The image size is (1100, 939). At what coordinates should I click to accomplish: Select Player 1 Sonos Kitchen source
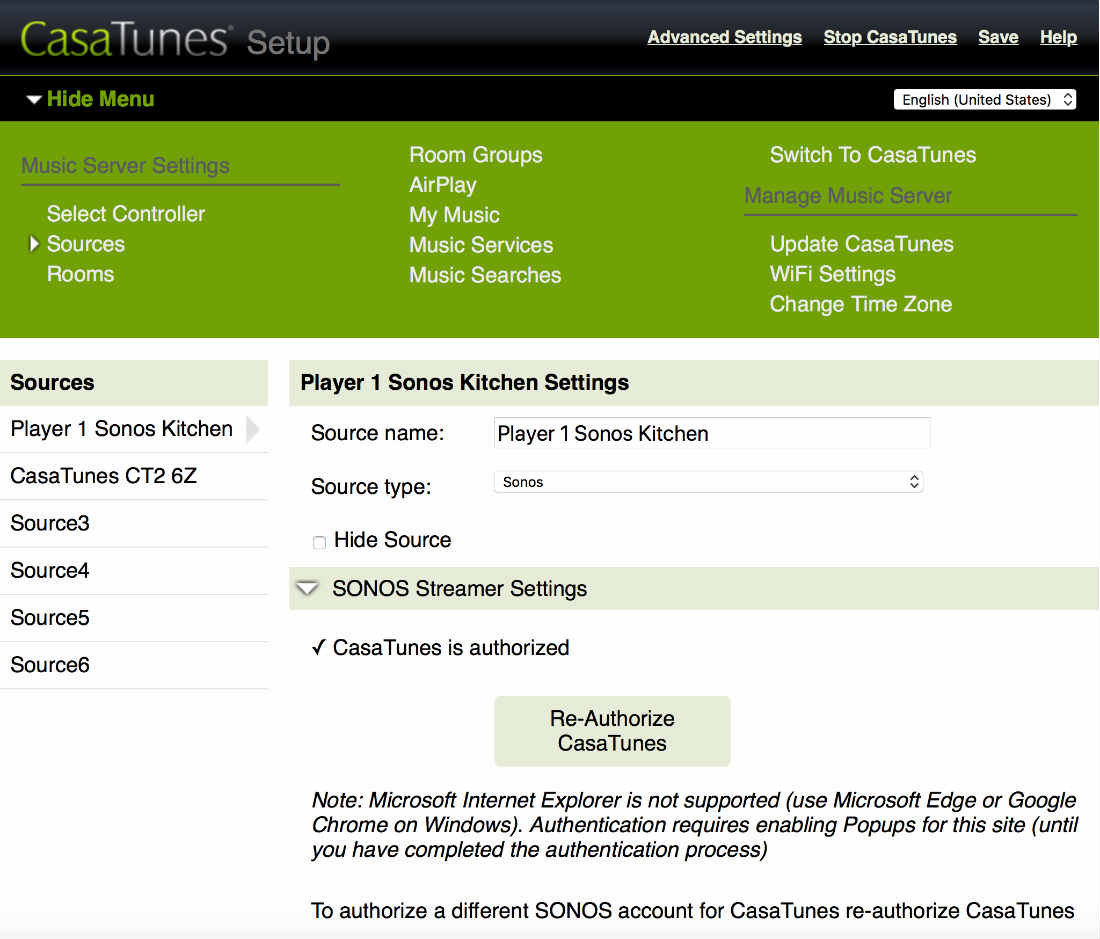click(133, 429)
